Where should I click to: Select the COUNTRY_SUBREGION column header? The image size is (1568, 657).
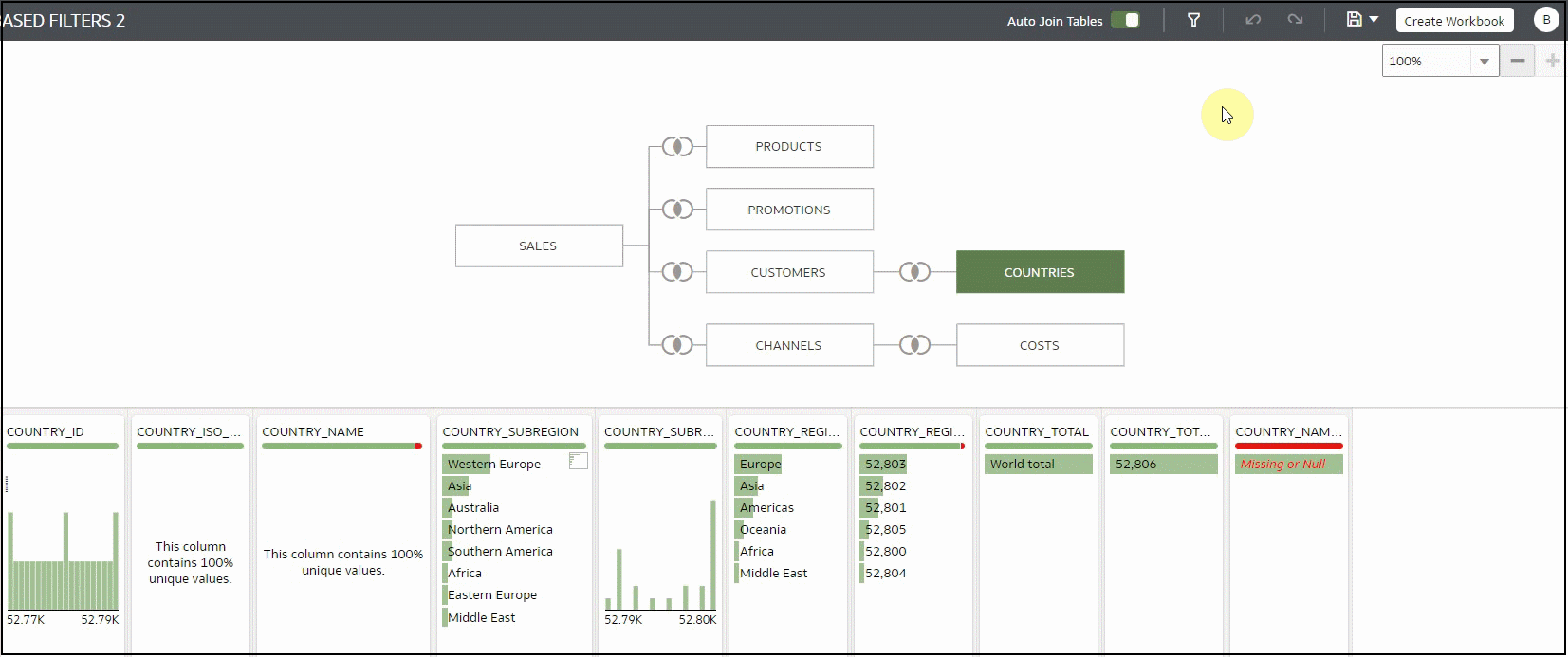510,431
